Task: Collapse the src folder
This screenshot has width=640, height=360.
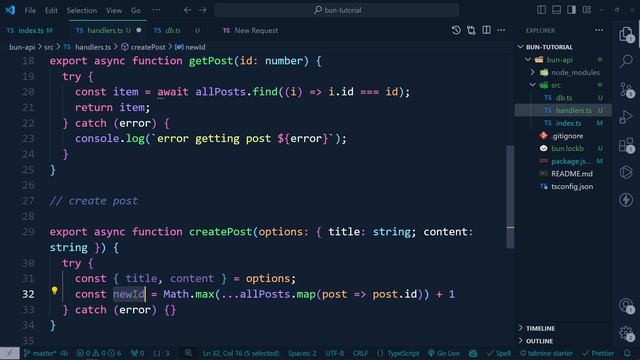Action: [533, 85]
